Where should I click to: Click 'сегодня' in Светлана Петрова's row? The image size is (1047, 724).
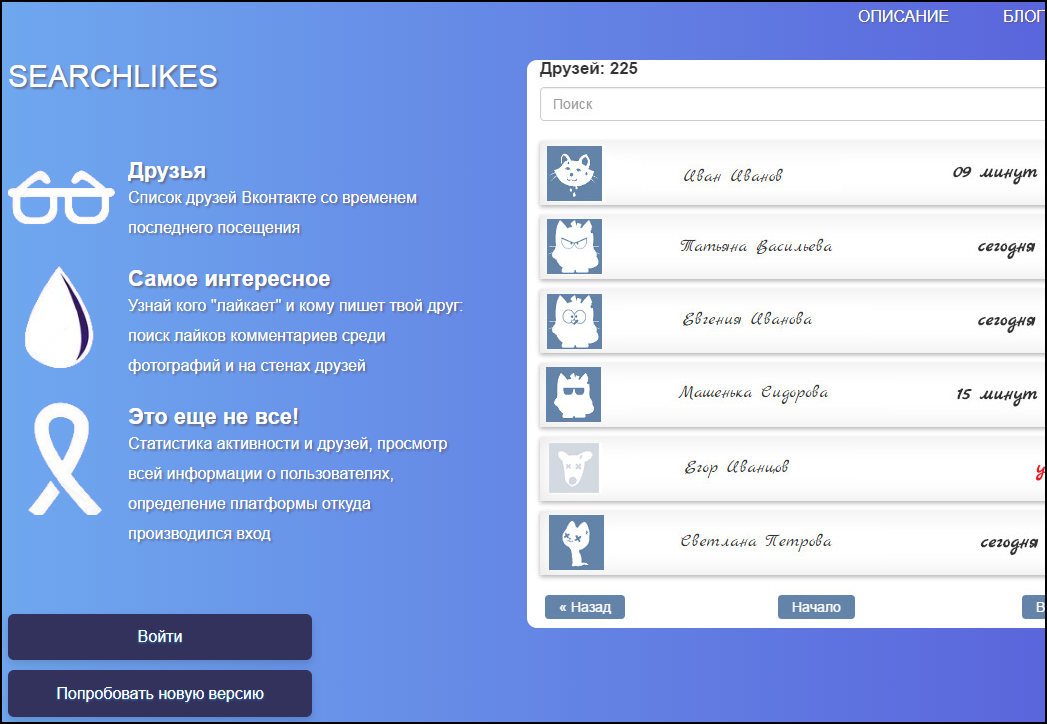(x=1009, y=543)
